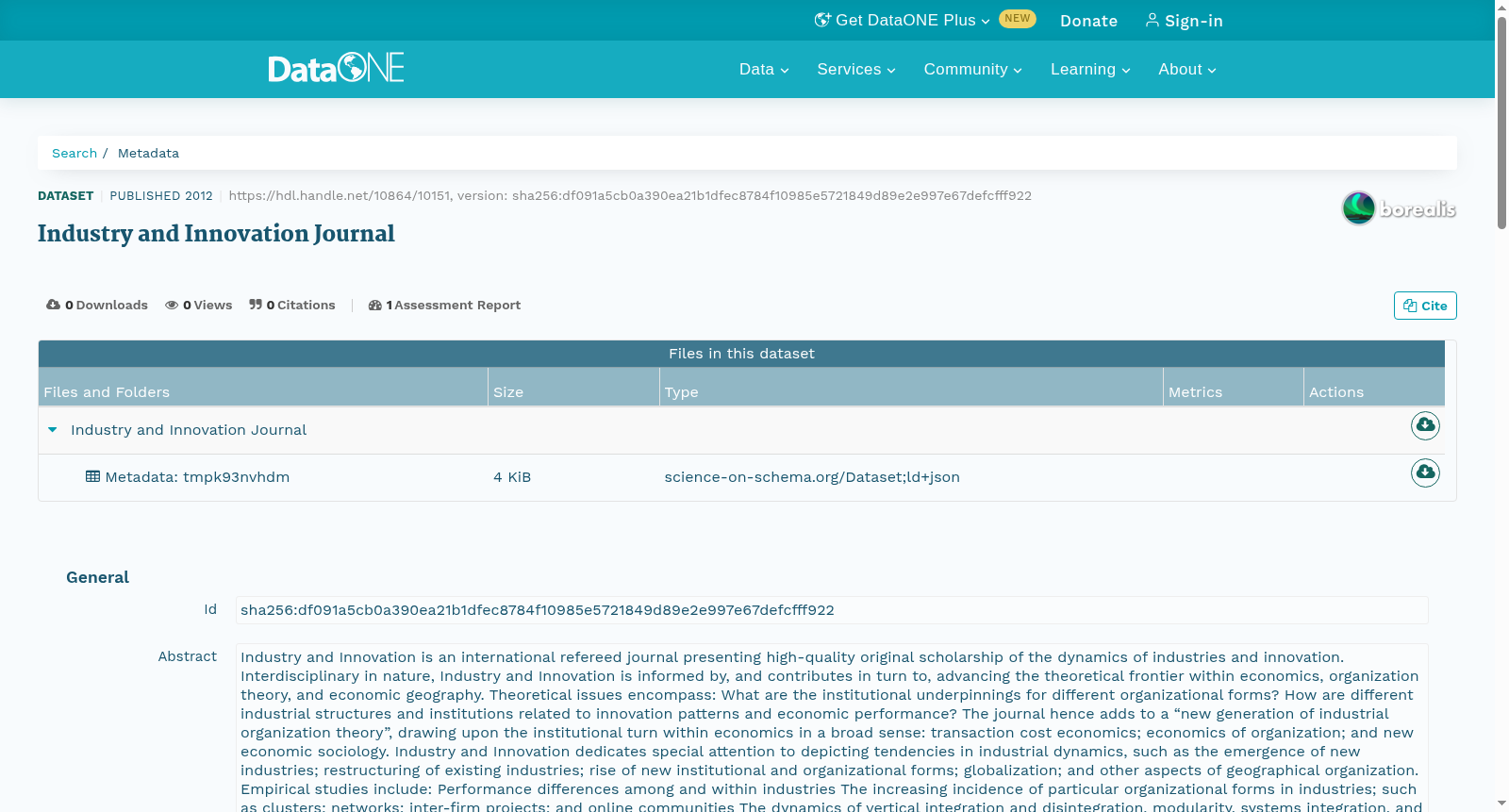1509x812 pixels.
Task: Collapse the Industry and Innovation Journal folder
Action: click(x=53, y=430)
